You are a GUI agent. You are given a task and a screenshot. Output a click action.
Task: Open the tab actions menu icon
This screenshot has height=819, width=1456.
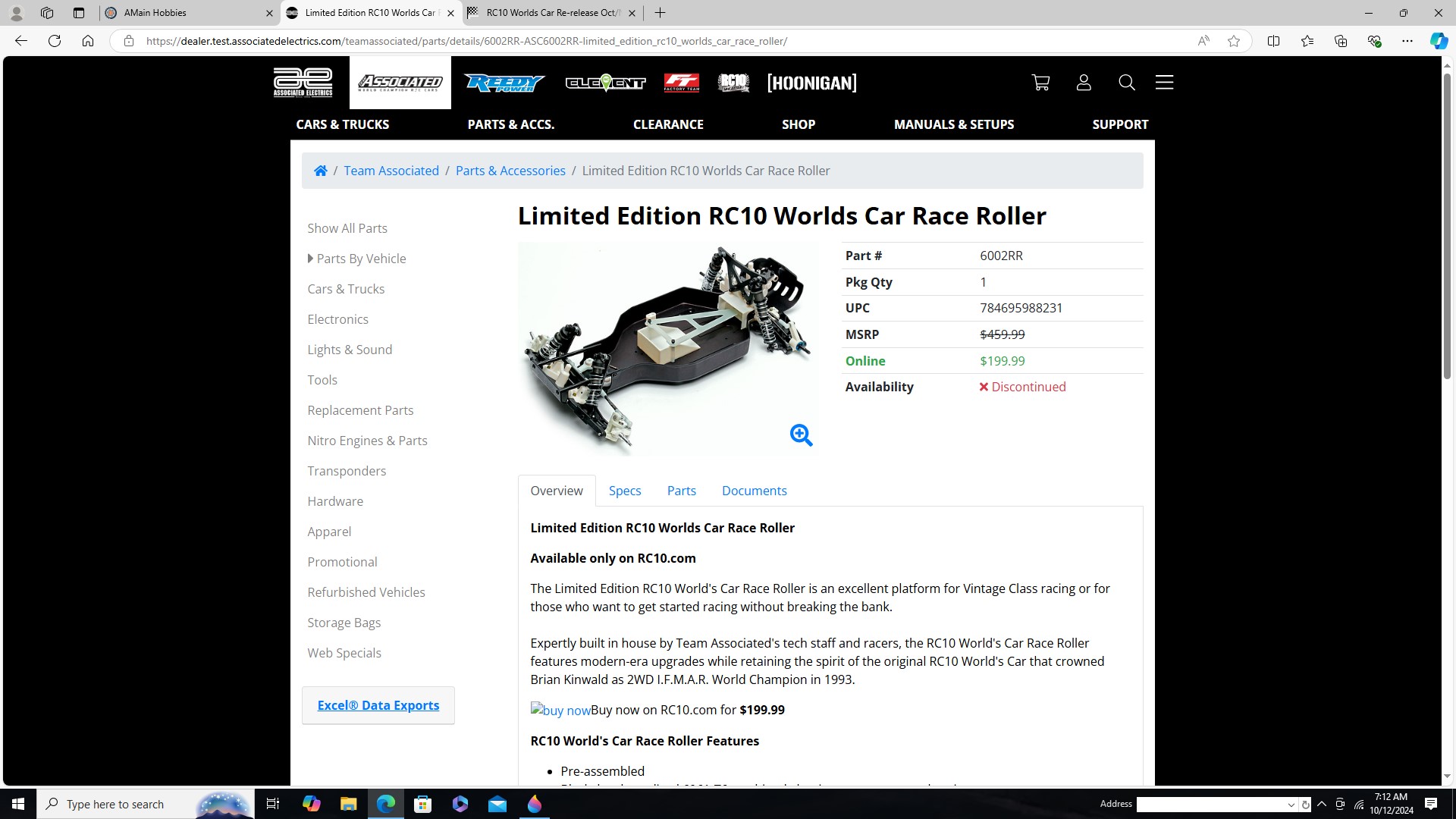click(x=79, y=13)
